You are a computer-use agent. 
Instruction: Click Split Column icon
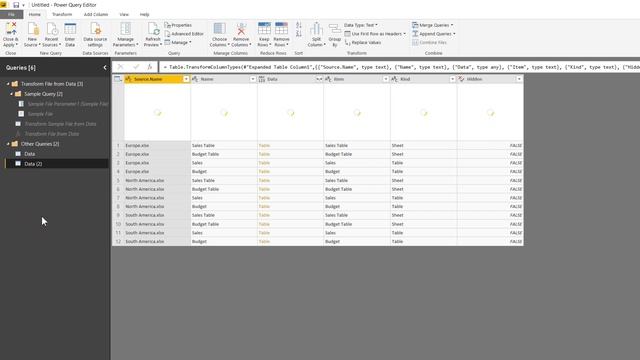(x=316, y=29)
